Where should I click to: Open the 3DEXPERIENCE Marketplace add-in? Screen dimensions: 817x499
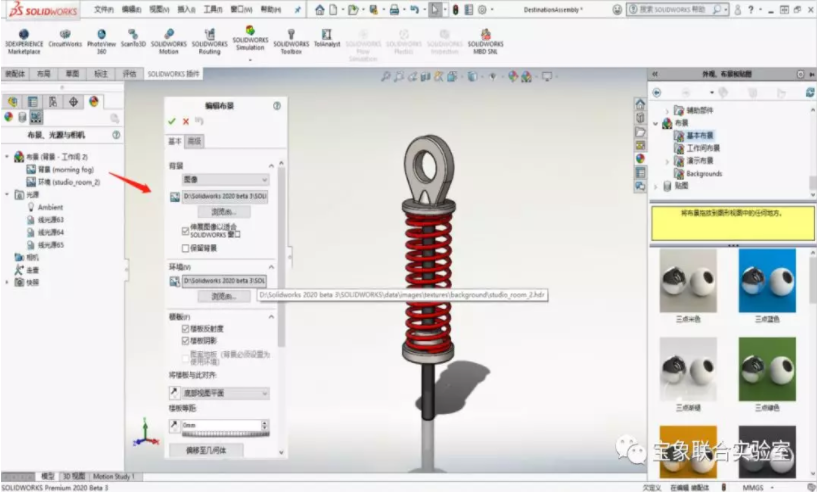pos(24,42)
